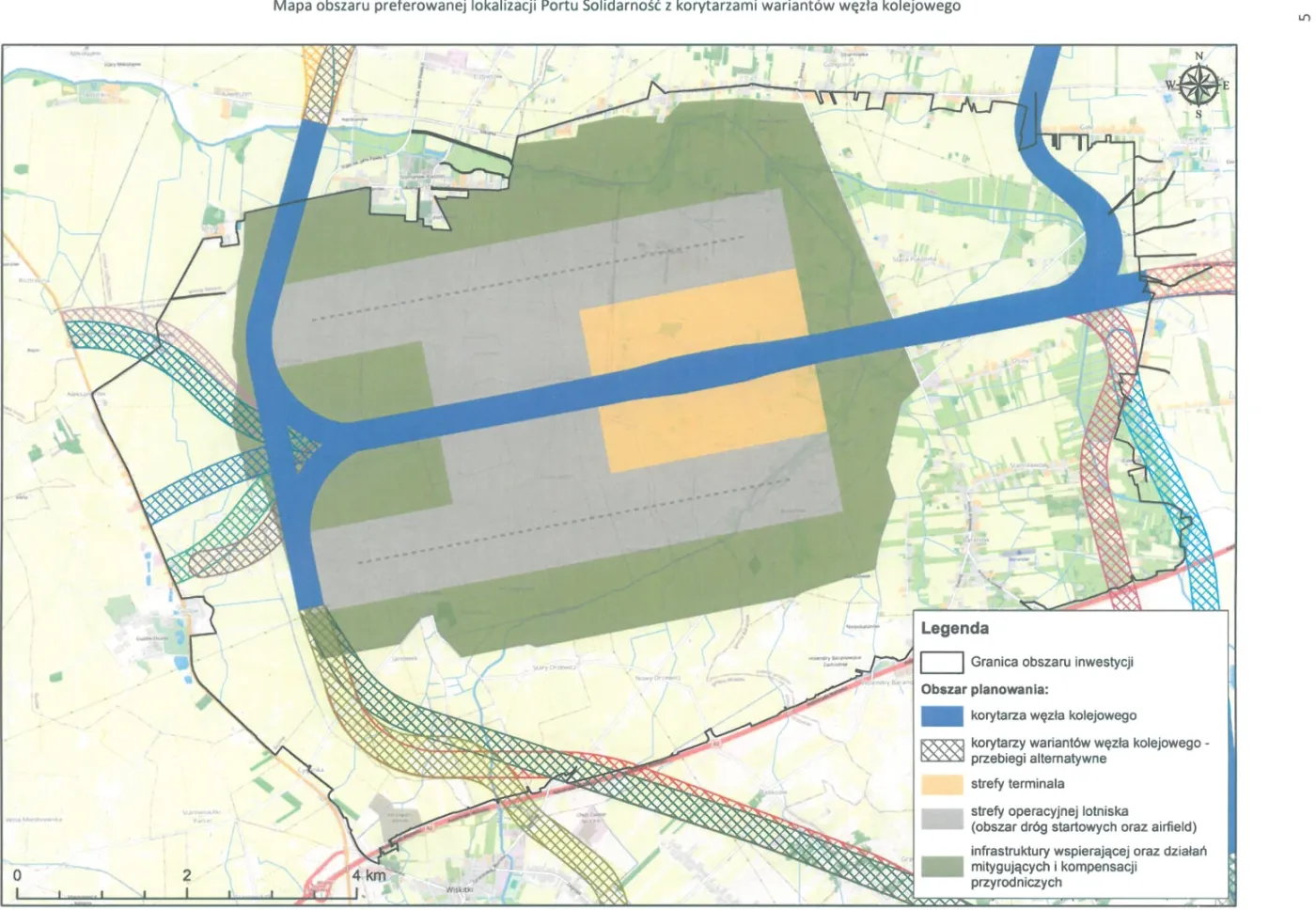This screenshot has height=910, width=1316.
Task: Click the map title at the top
Action: (616, 8)
